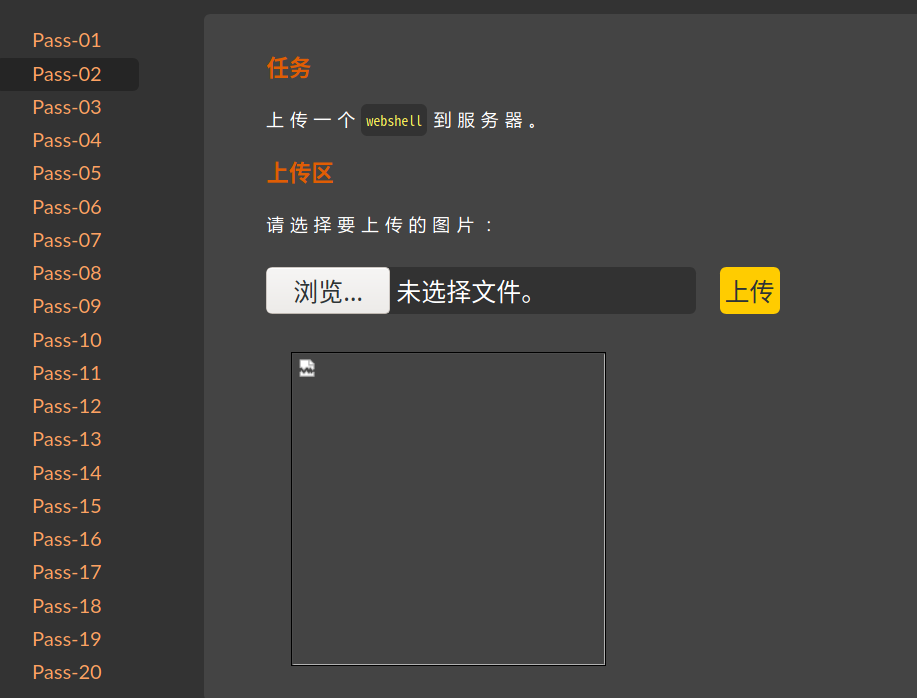Open the Pass-18 level

pyautogui.click(x=66, y=605)
